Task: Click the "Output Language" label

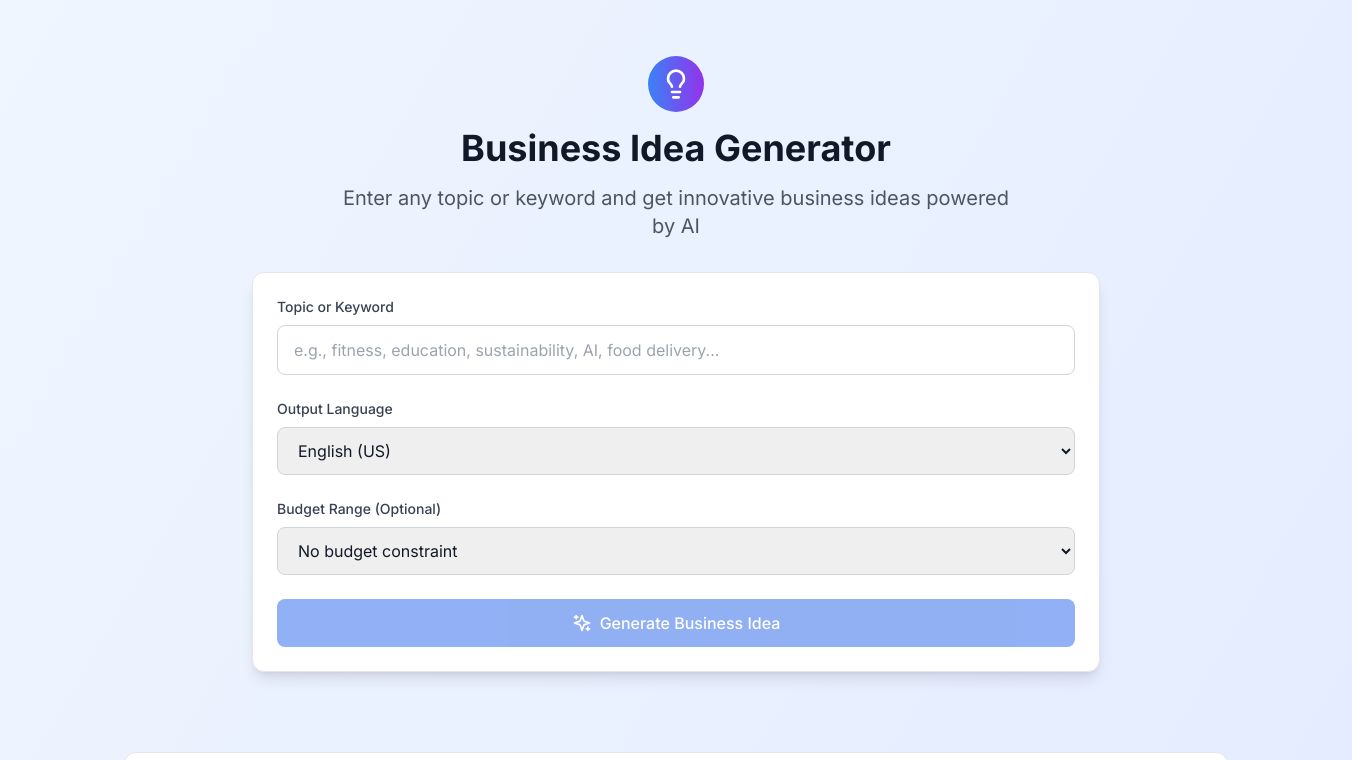Action: coord(334,409)
